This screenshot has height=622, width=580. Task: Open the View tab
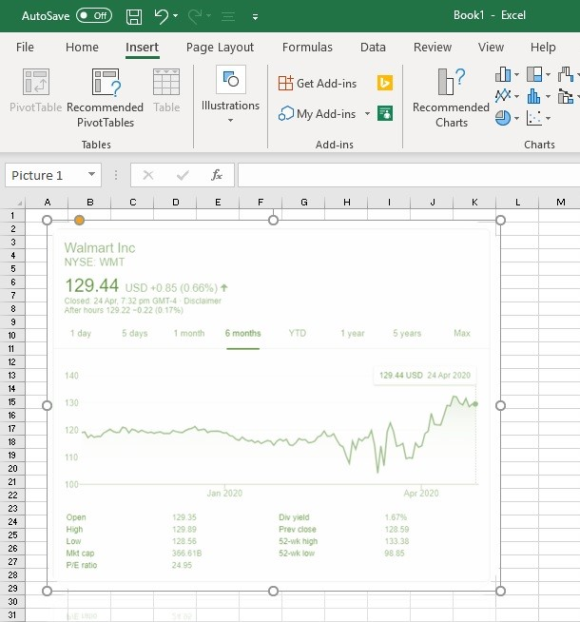click(491, 47)
